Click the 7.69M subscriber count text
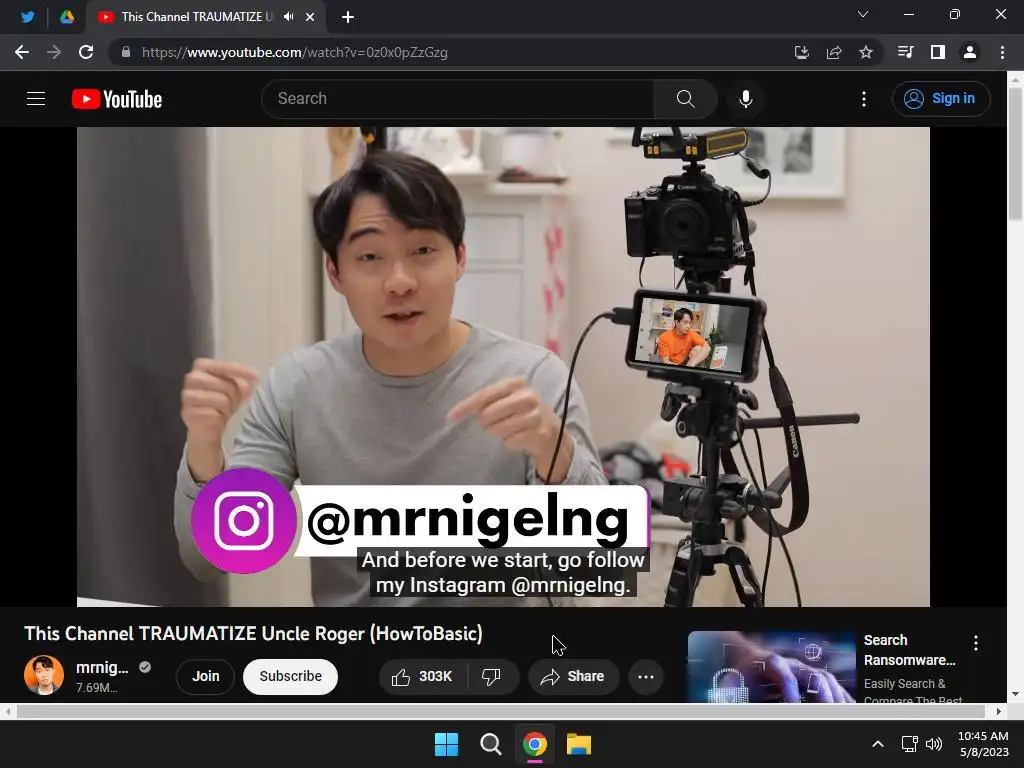The height and width of the screenshot is (768, 1024). (x=97, y=688)
